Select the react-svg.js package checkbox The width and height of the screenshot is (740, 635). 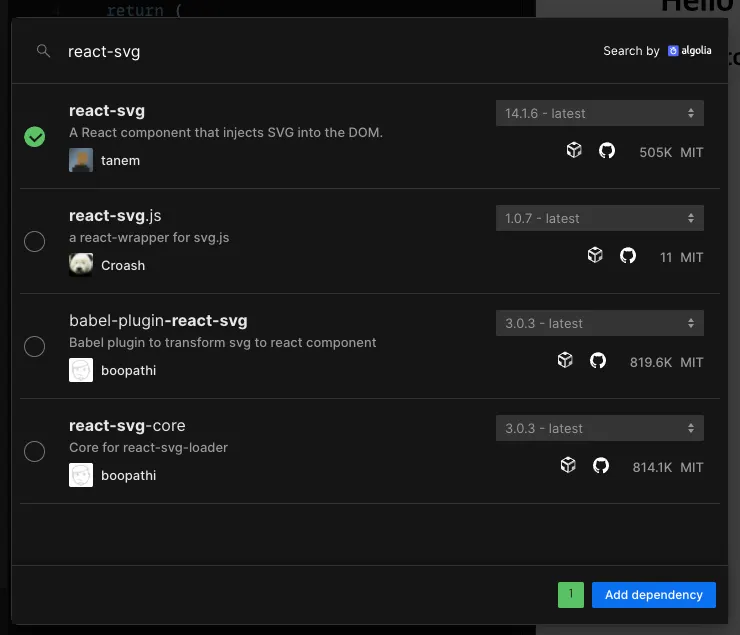point(34,242)
